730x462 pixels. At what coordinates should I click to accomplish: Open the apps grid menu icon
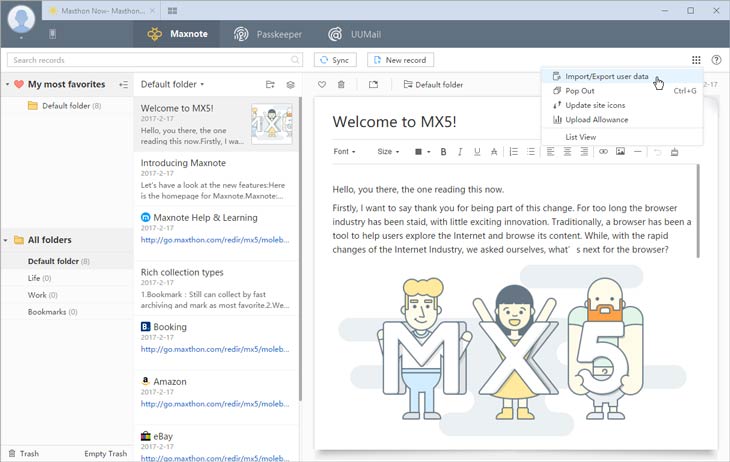click(696, 60)
